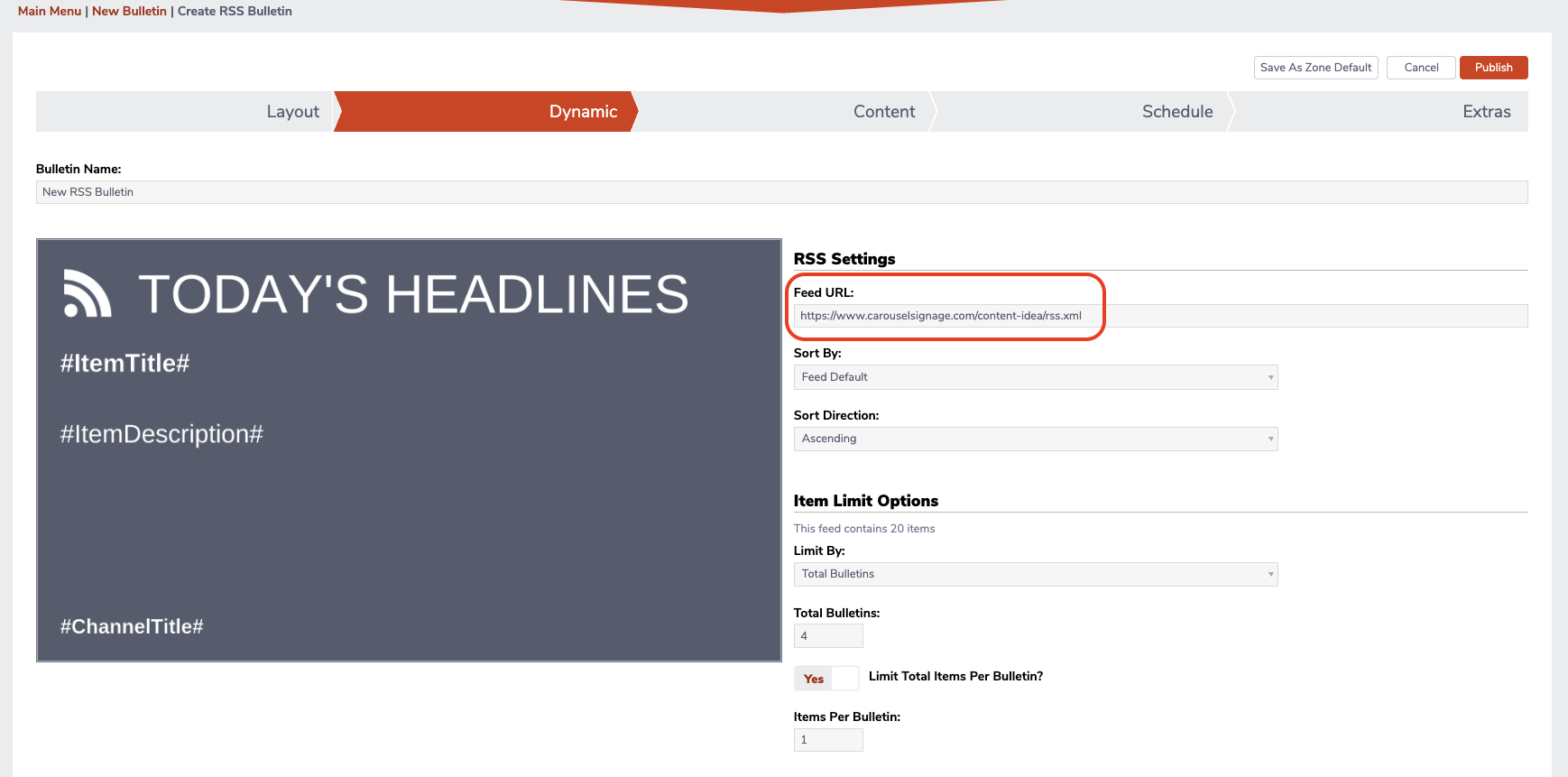Click the Bulletin Name input field
The width and height of the screenshot is (1568, 777).
pos(781,192)
